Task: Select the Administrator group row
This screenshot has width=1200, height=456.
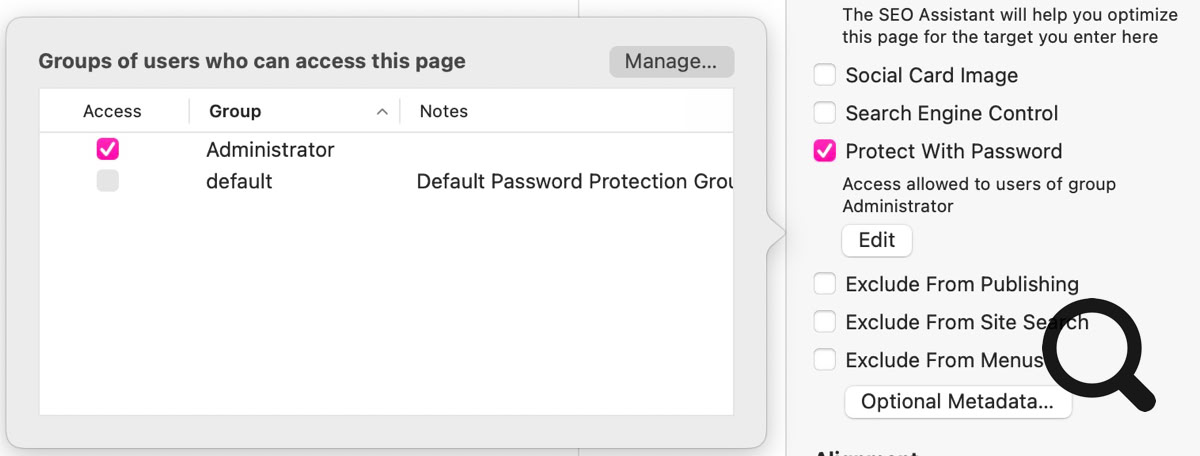Action: [x=270, y=150]
